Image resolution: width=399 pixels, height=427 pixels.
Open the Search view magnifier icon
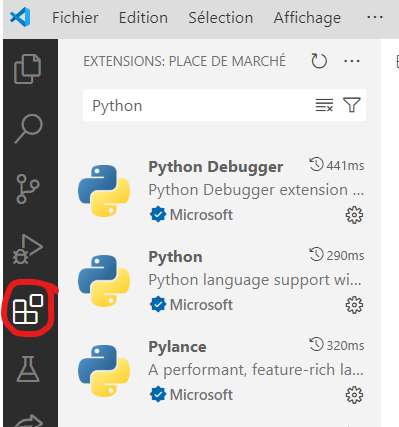coord(29,129)
